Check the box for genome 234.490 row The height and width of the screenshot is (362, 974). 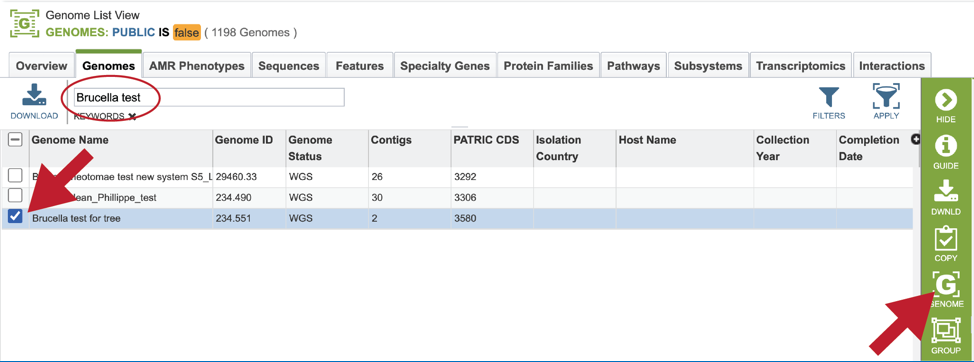[x=15, y=197]
